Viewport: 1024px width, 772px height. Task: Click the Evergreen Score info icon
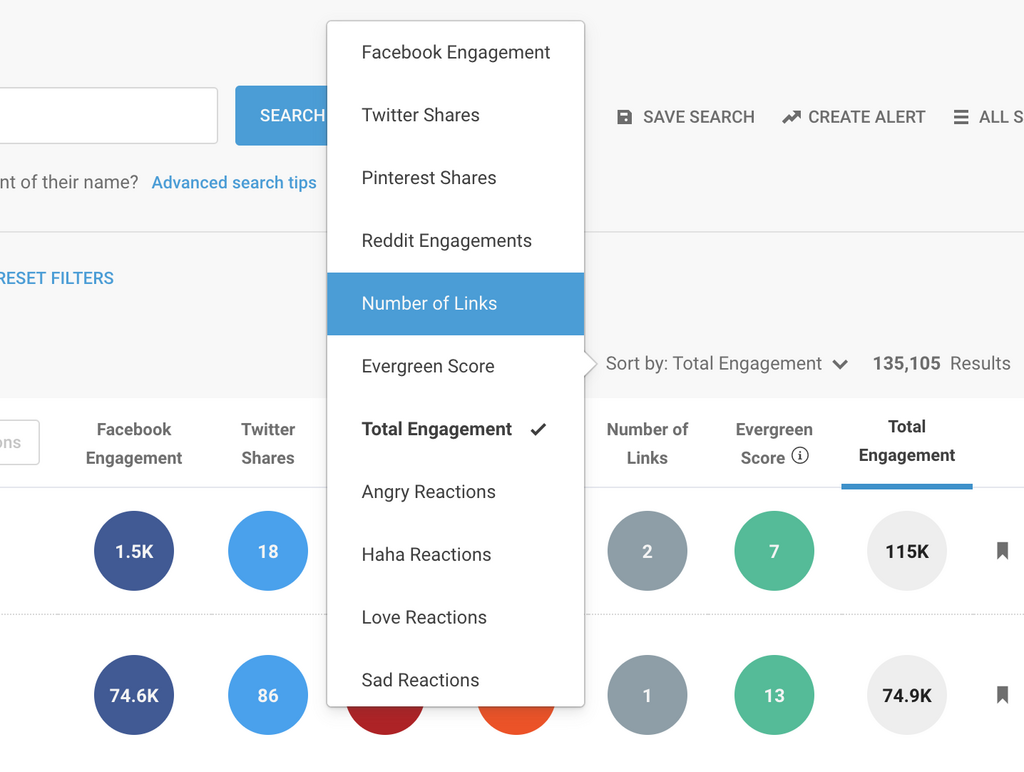click(x=800, y=456)
